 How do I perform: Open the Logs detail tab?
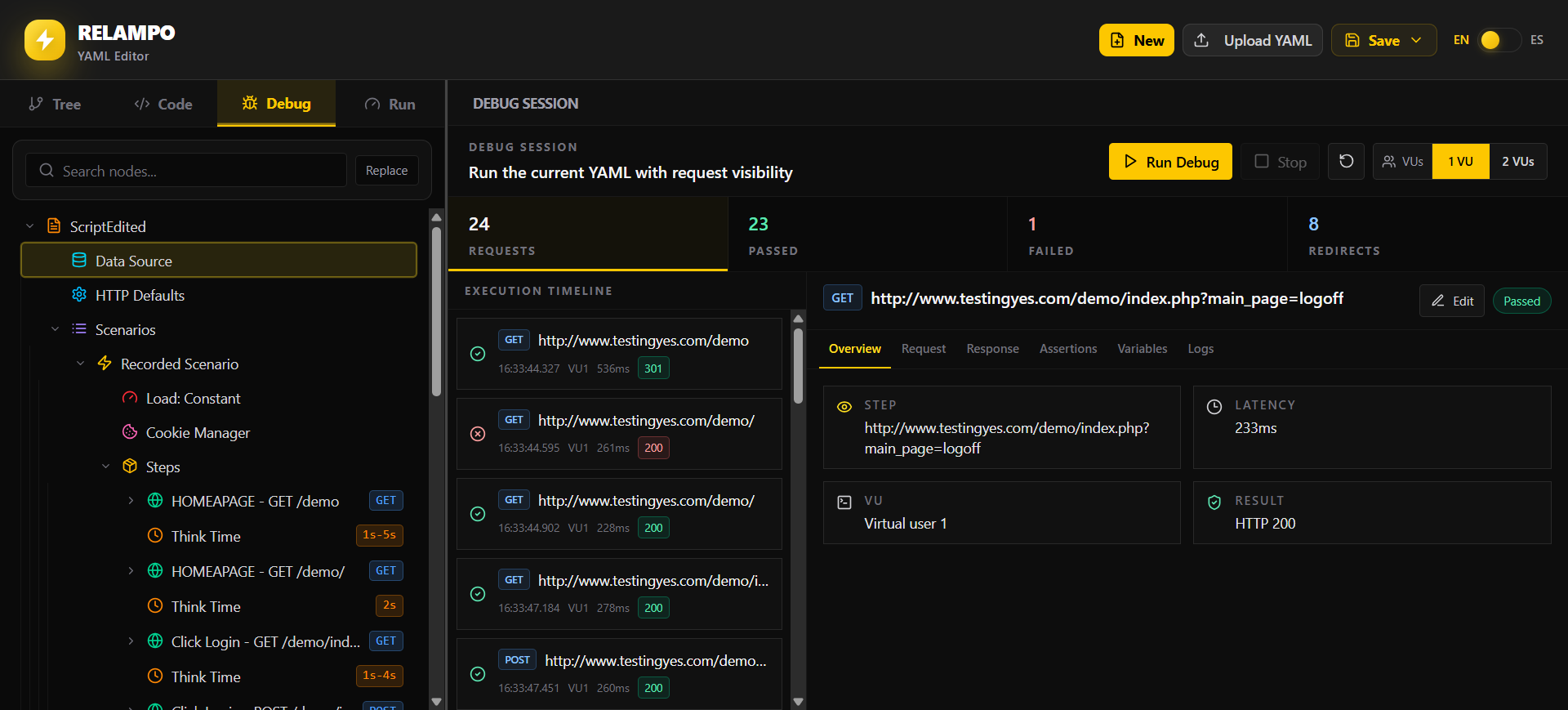pos(1200,349)
